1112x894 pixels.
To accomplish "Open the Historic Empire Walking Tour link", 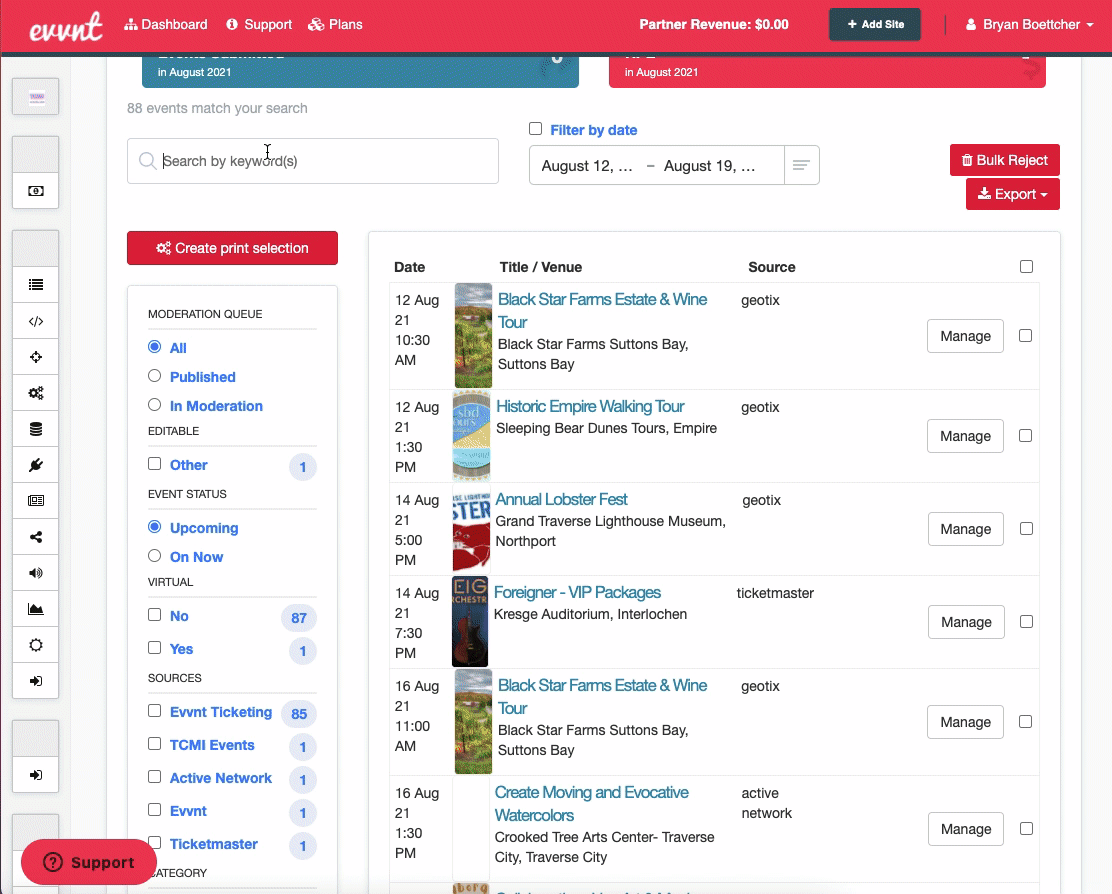I will (x=590, y=406).
